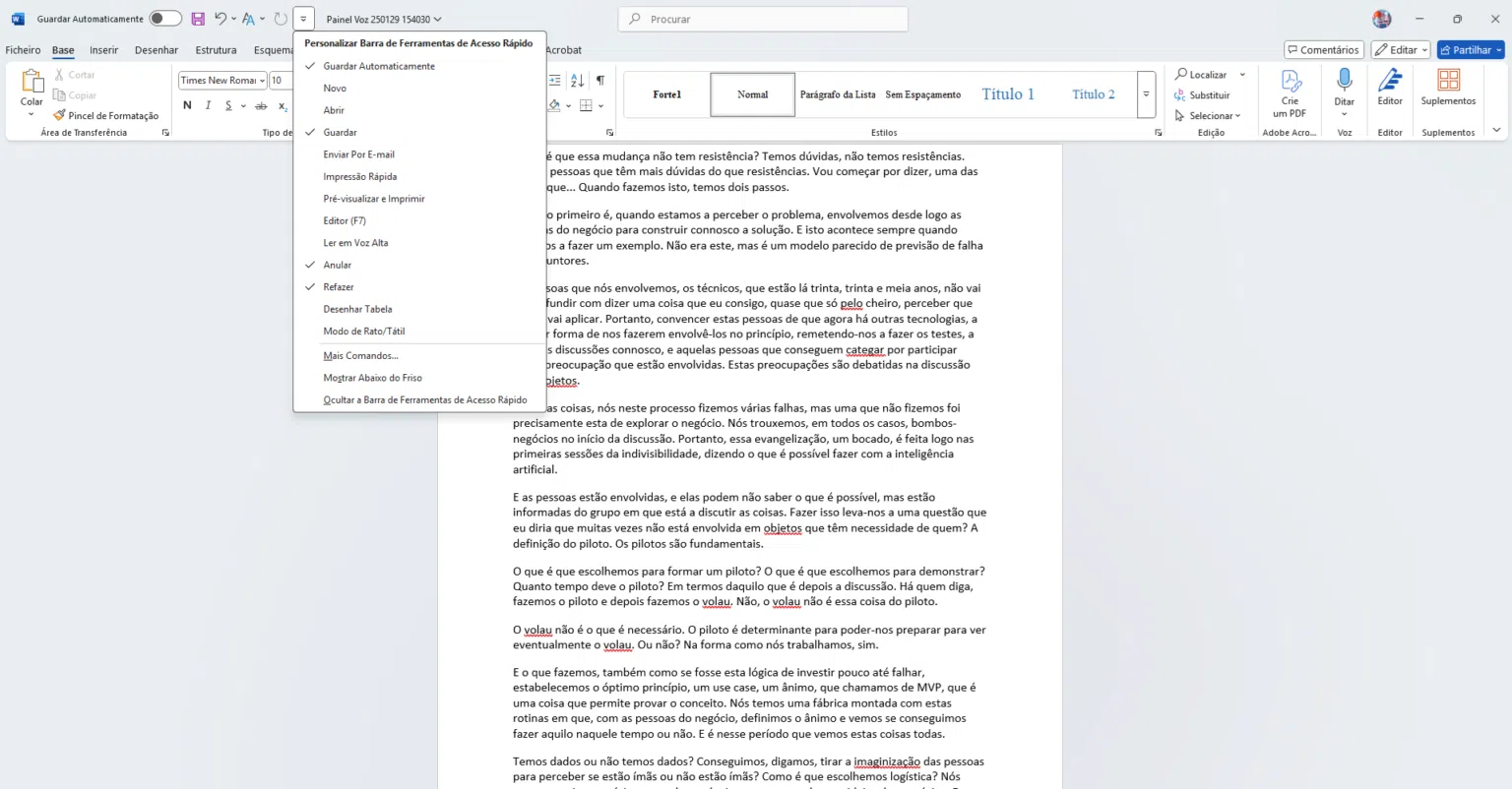This screenshot has width=1512, height=789.
Task: Open the Ficheiro tab
Action: pyautogui.click(x=23, y=50)
